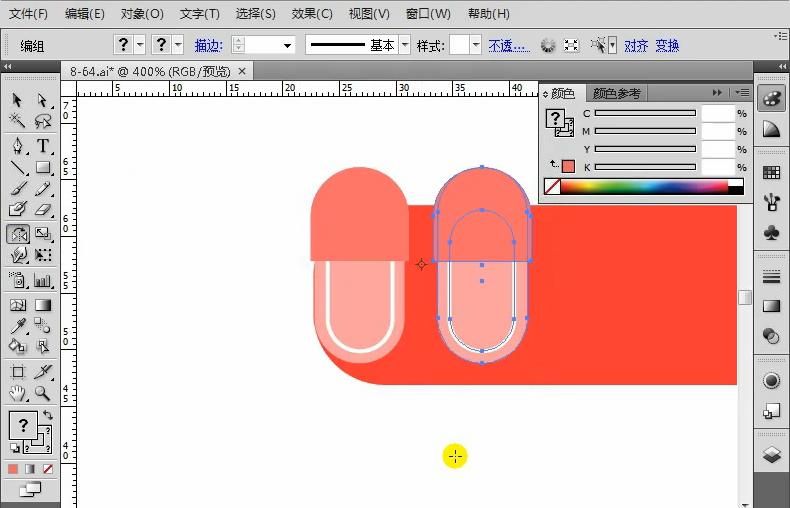Expand the 基本 brush definition dropdown
790x508 pixels.
404,46
